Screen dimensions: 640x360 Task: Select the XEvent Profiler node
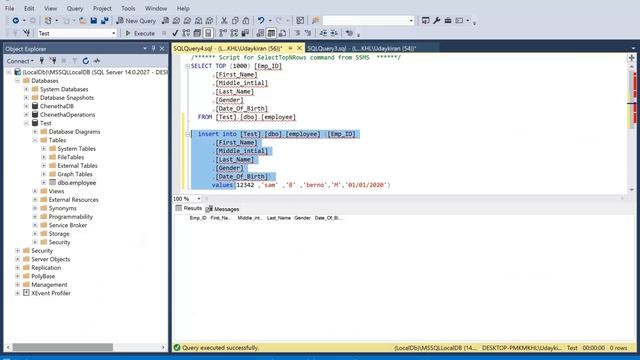pos(51,293)
